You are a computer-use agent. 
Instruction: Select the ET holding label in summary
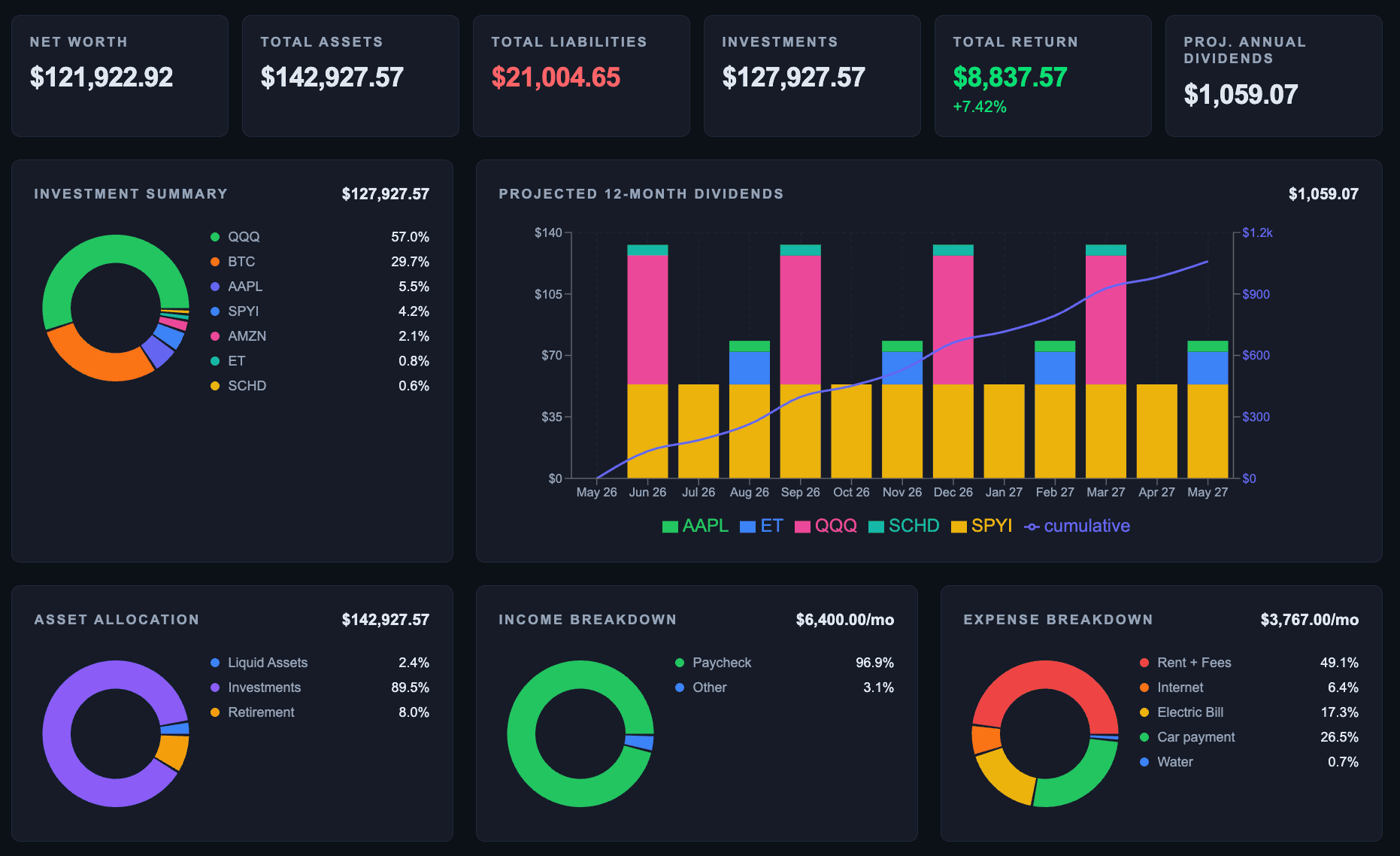point(236,361)
